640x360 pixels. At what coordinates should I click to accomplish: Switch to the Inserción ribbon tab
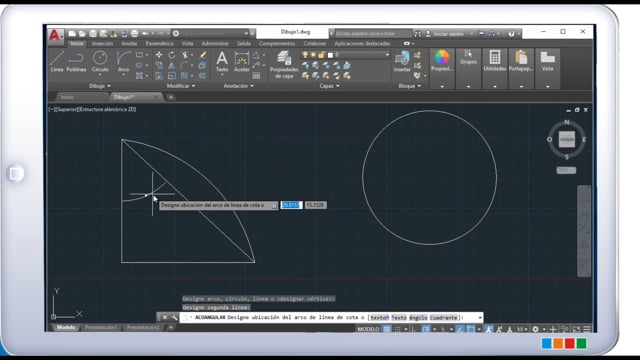(102, 43)
